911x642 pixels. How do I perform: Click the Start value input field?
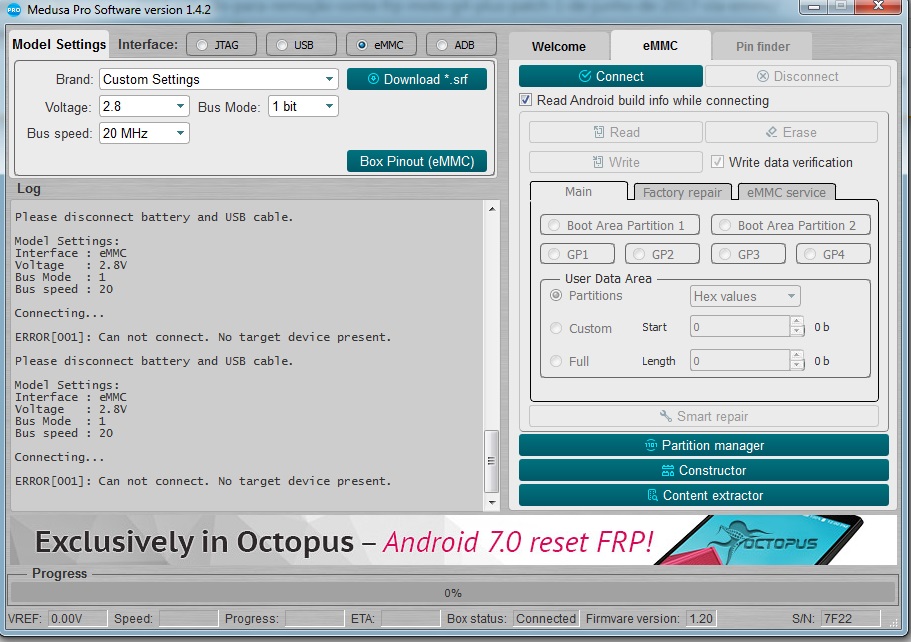(740, 327)
